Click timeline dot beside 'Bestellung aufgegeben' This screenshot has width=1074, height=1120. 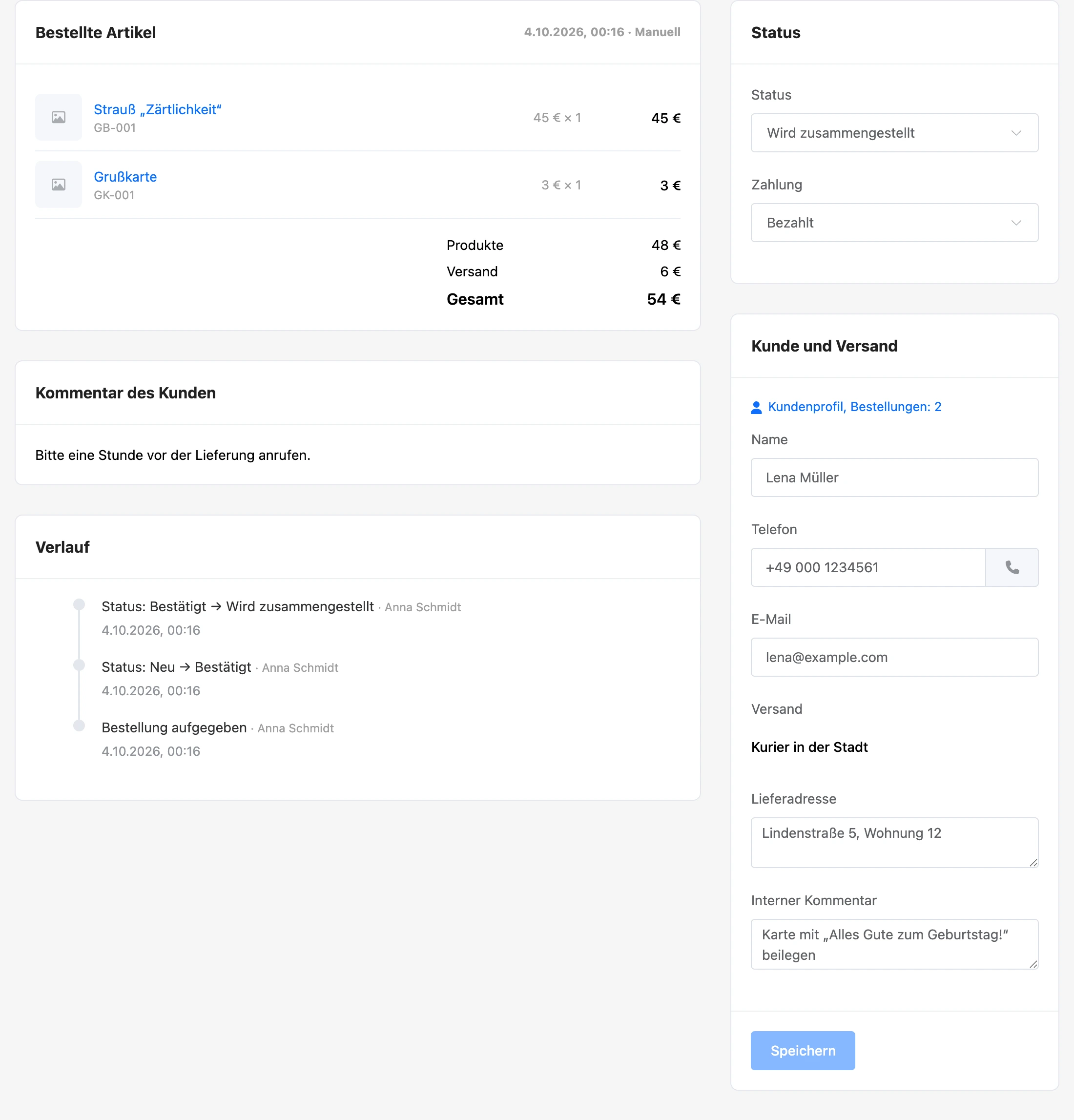coord(80,726)
